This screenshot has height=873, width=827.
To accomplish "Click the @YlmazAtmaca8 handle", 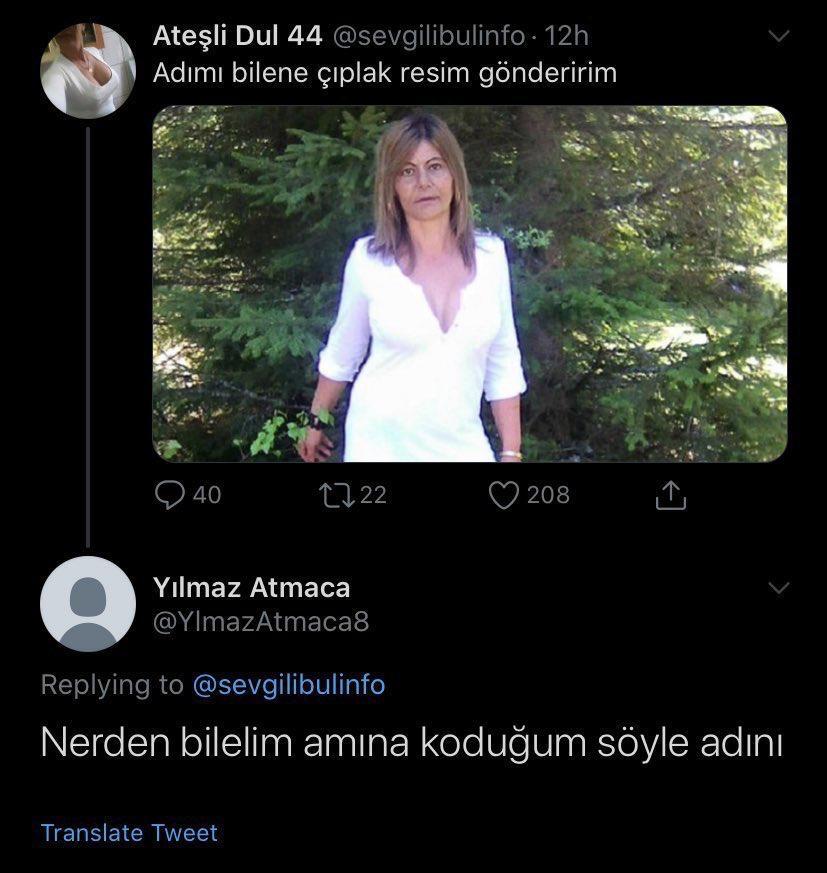I will click(261, 622).
